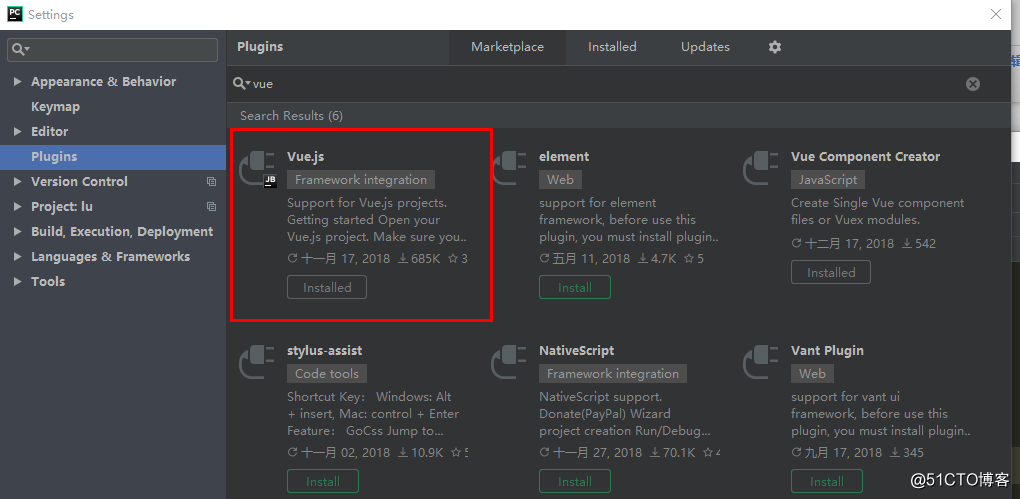Click project-level icon next to Project: lu
This screenshot has height=499, width=1020.
pos(211,206)
